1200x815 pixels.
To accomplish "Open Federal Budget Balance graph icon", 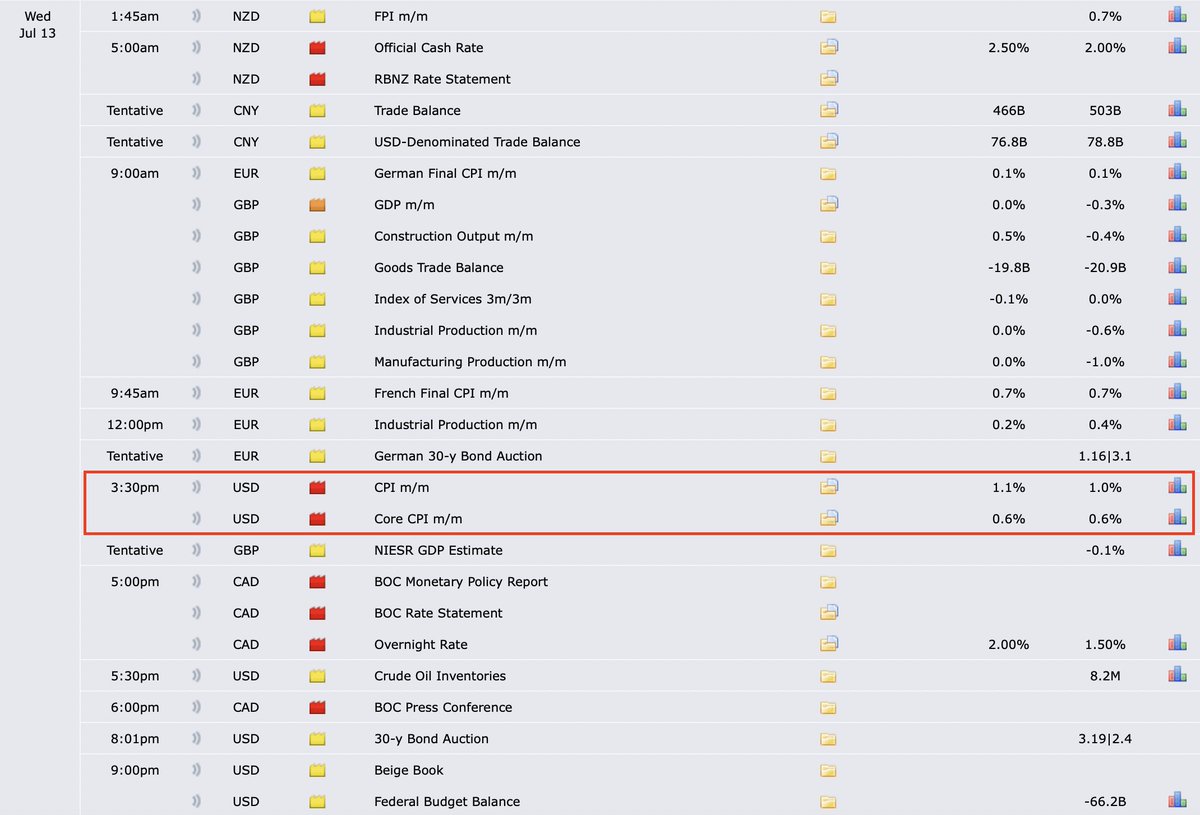I will (x=1177, y=801).
